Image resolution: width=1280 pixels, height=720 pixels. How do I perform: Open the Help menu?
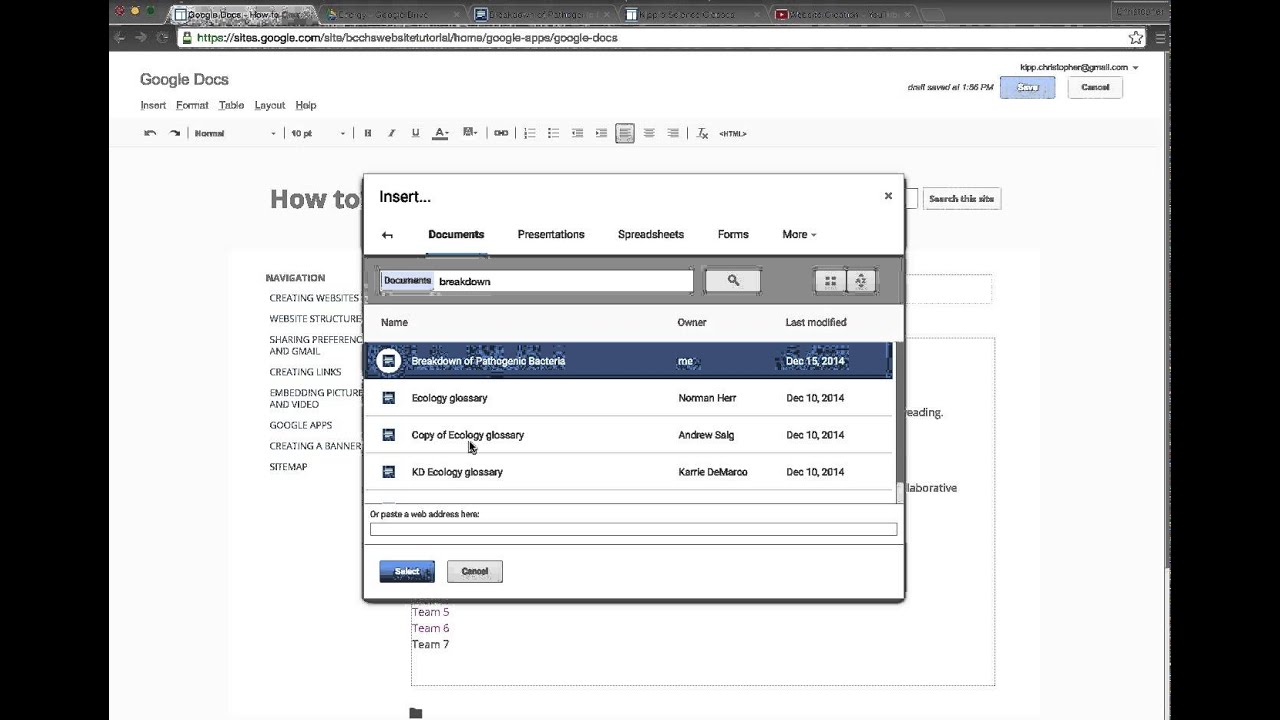306,105
